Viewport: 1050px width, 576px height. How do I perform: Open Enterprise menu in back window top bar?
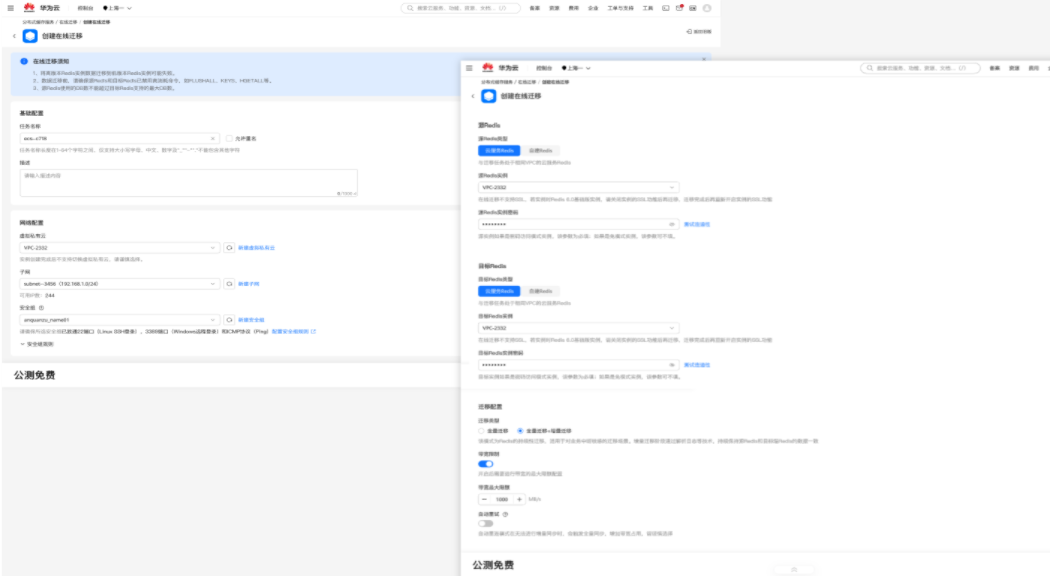tap(593, 8)
